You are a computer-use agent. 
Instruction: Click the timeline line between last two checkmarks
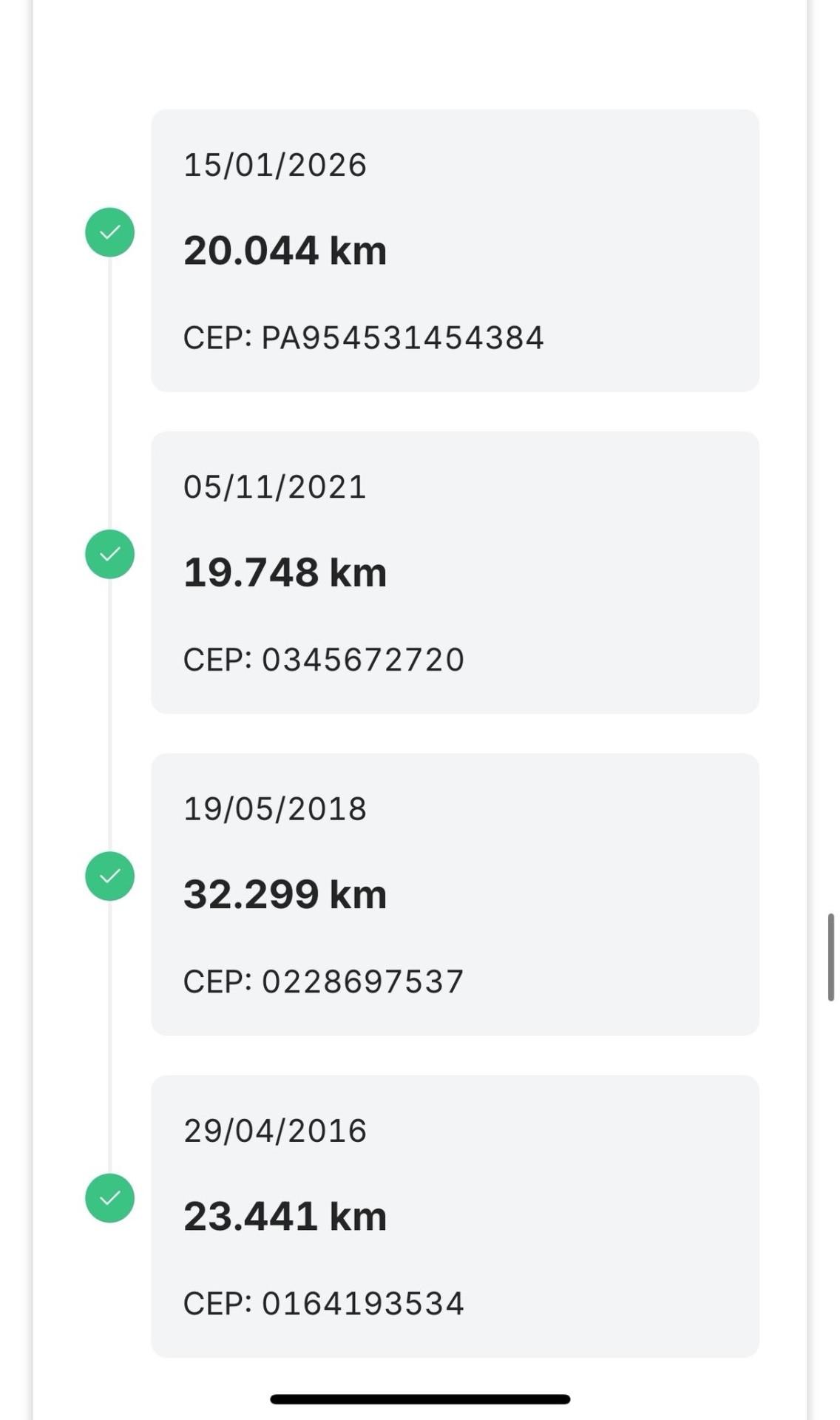click(109, 1037)
